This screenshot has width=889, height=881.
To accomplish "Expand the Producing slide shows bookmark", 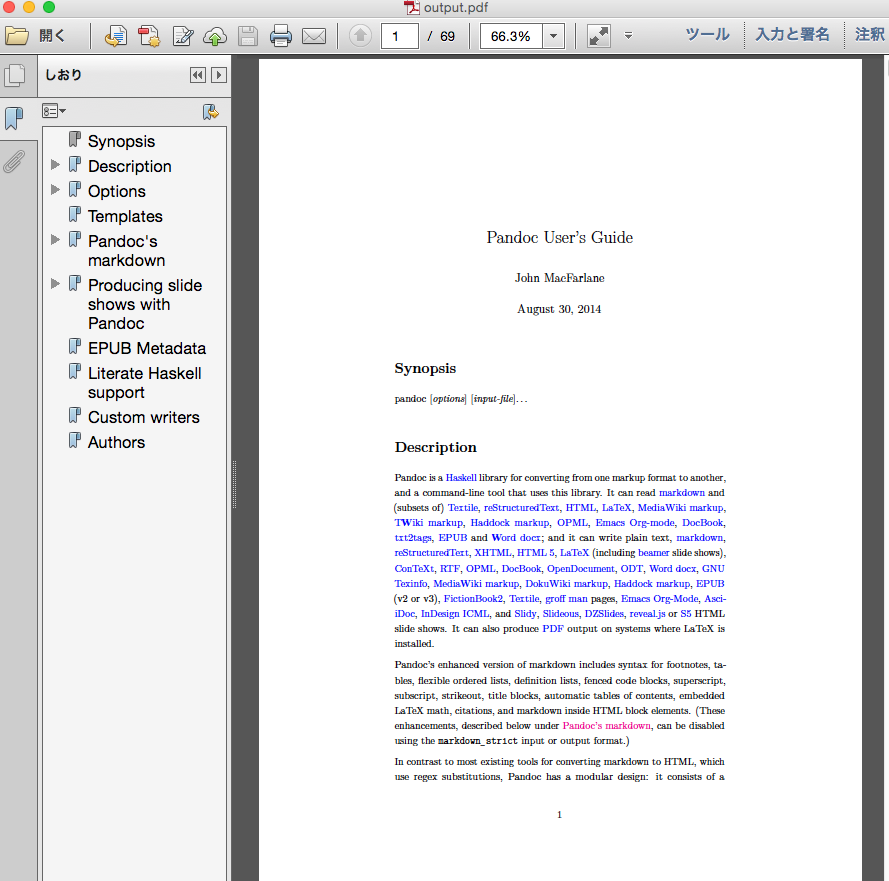I will click(55, 284).
